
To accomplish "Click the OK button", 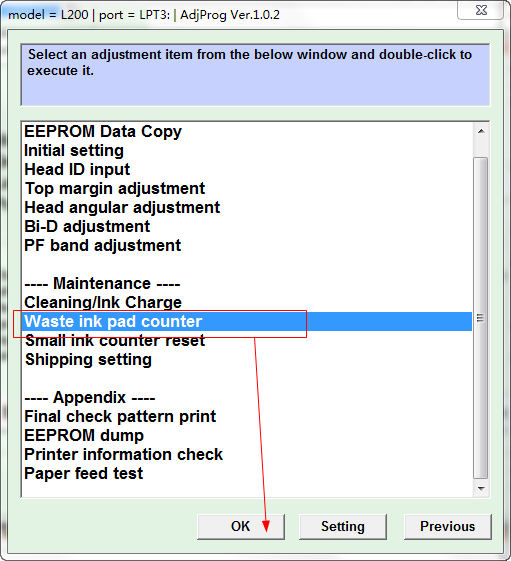I will point(240,527).
